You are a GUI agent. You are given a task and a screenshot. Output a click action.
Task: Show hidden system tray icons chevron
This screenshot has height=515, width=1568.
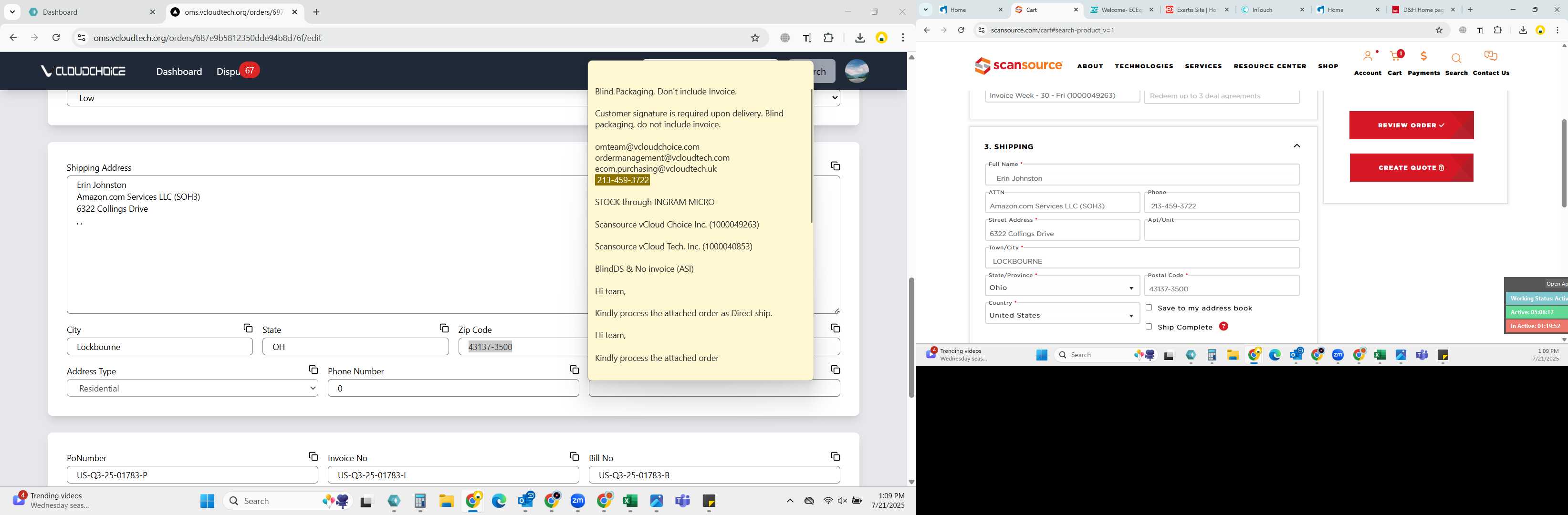tap(789, 501)
